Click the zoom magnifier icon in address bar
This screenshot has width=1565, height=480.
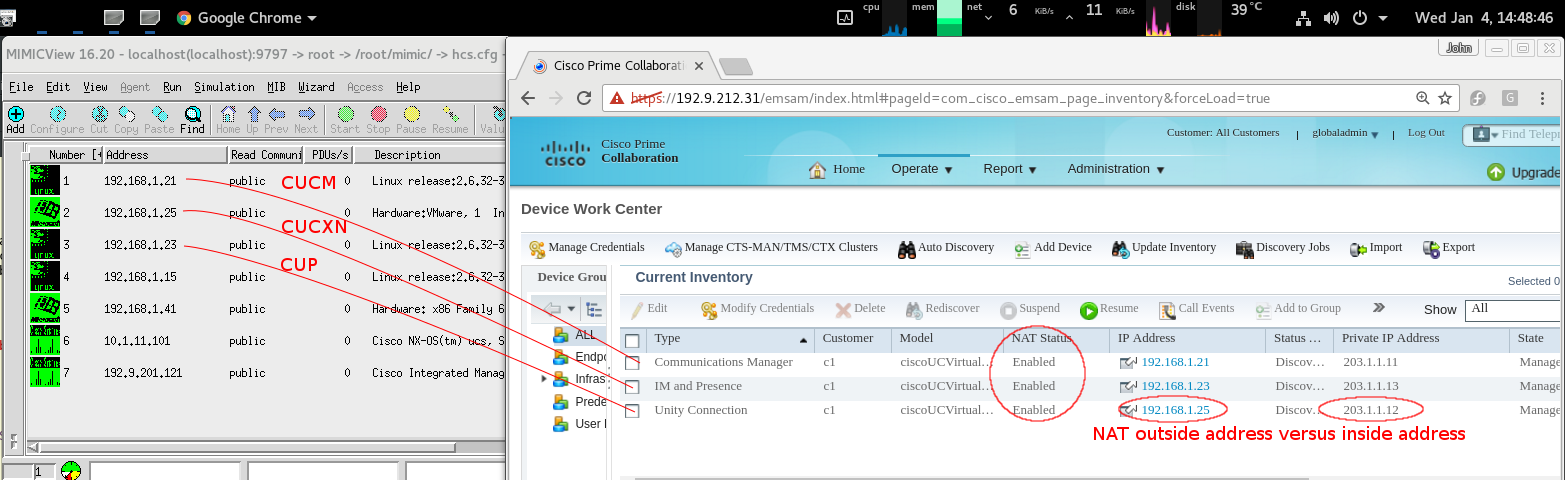(1422, 98)
